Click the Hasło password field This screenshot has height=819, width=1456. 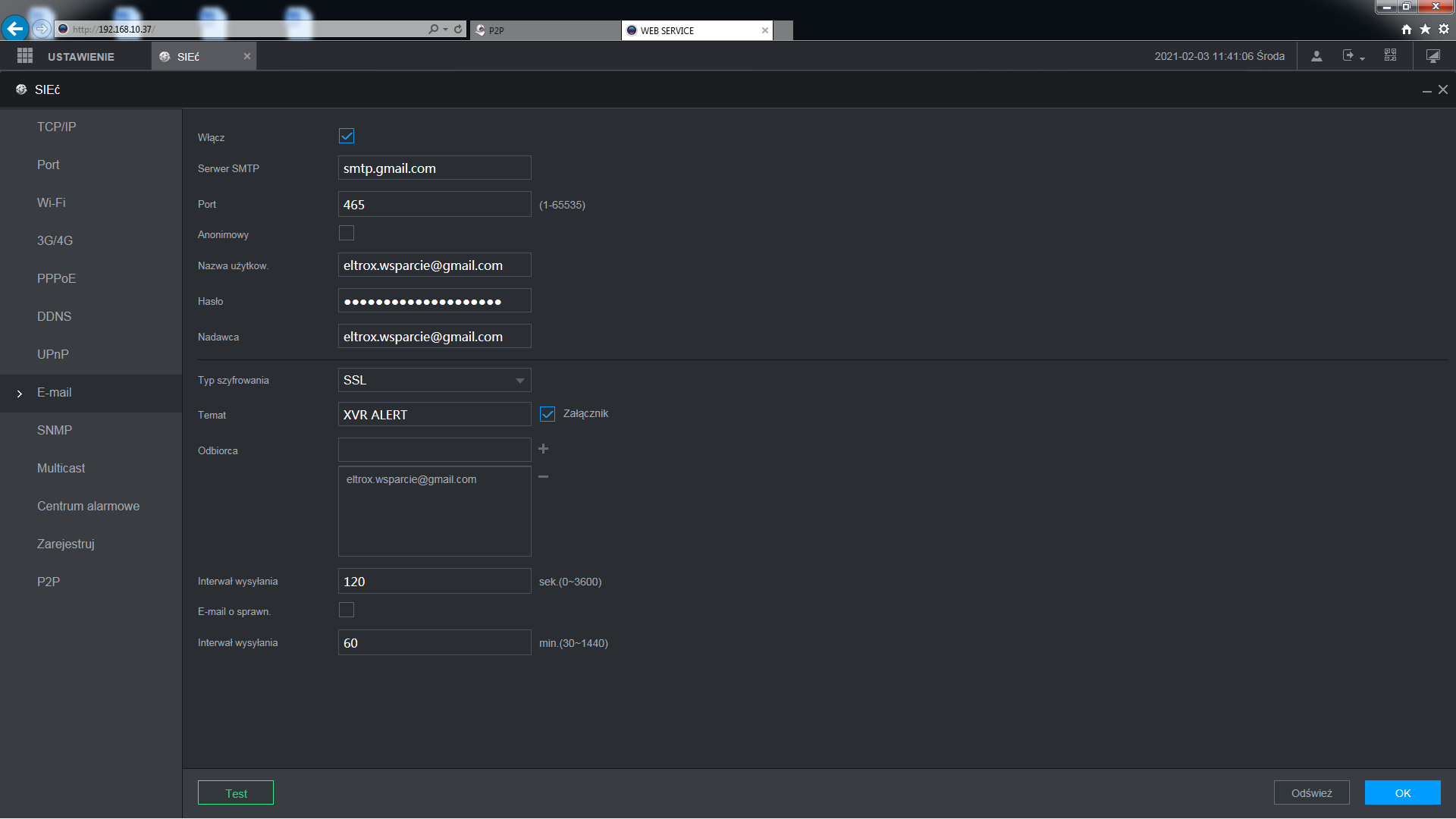(x=435, y=301)
